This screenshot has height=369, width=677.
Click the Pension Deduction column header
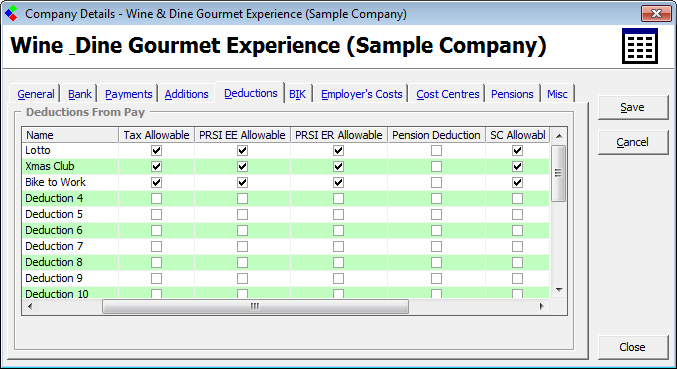coord(437,135)
